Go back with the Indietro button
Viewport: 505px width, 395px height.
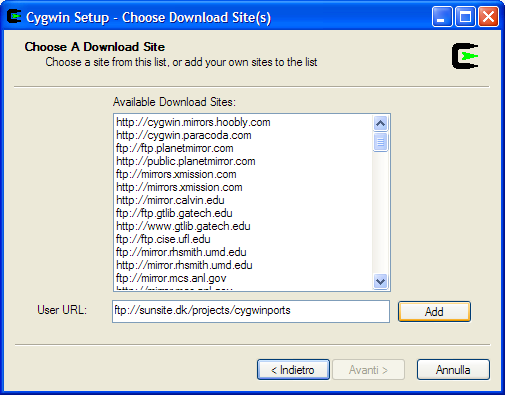pos(293,370)
